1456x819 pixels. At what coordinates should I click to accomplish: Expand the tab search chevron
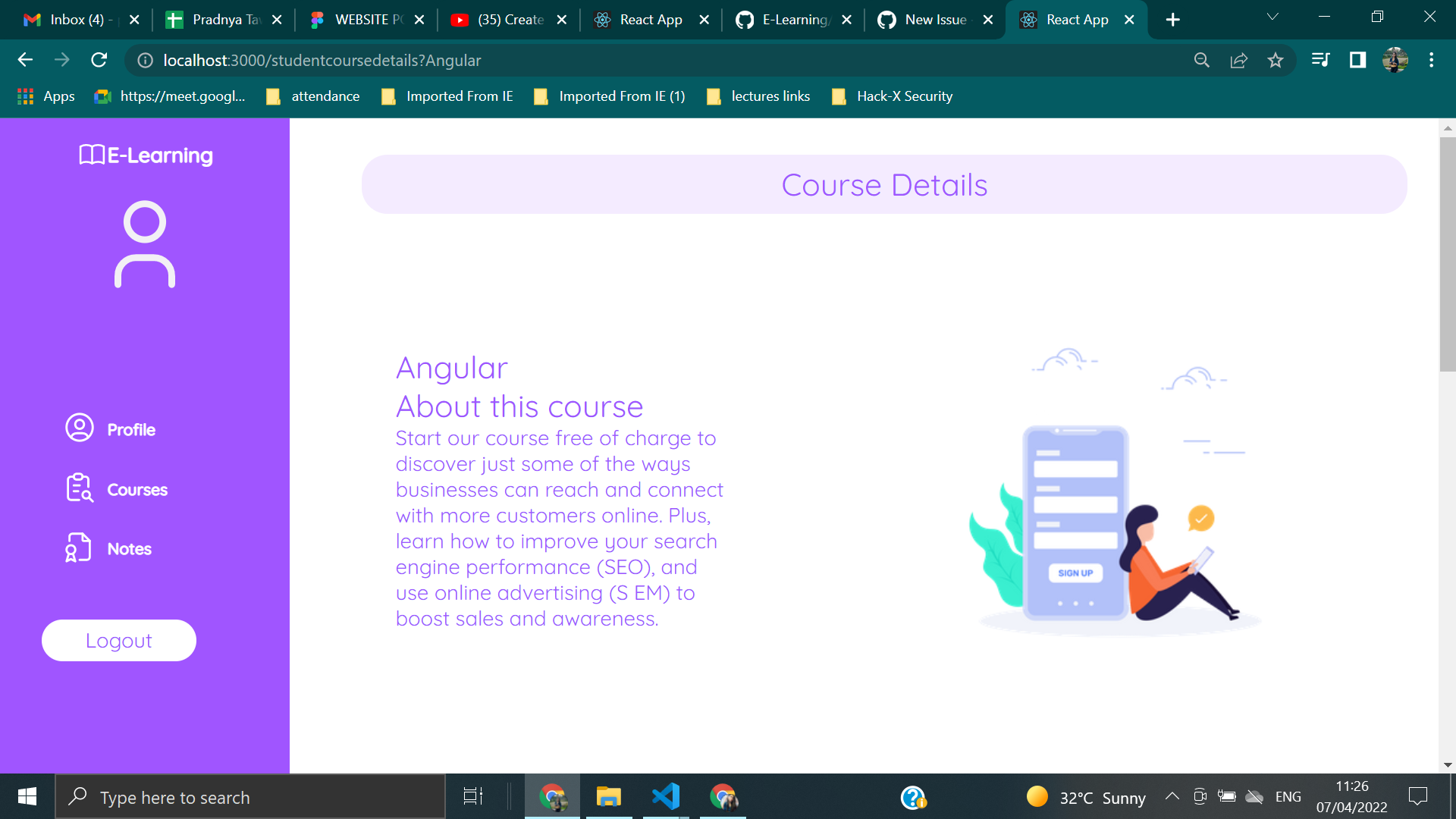(1272, 16)
